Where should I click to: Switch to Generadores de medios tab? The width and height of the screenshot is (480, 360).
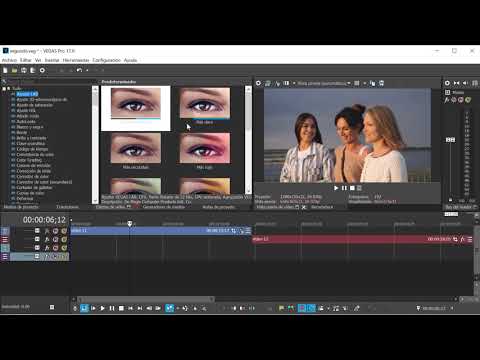click(164, 207)
